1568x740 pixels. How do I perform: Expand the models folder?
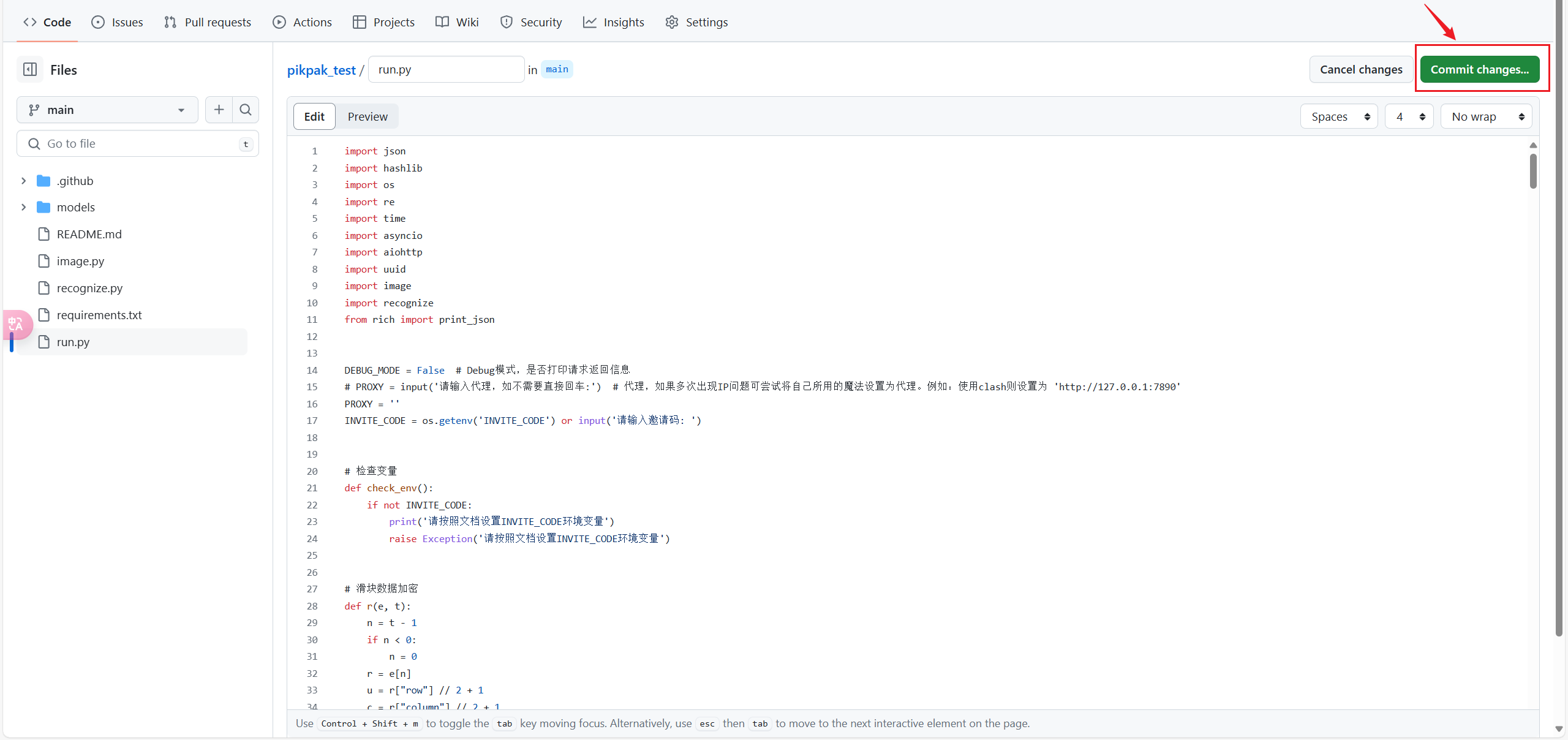[23, 207]
